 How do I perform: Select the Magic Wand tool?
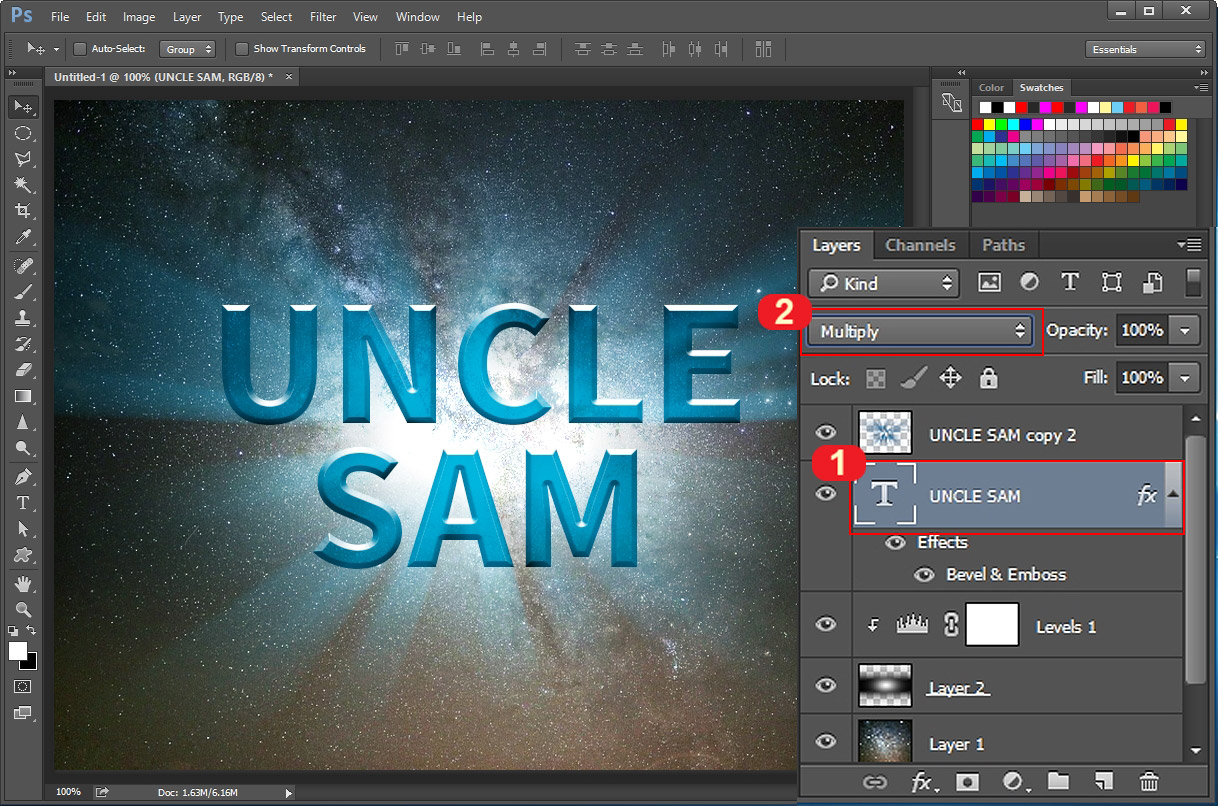[x=23, y=185]
